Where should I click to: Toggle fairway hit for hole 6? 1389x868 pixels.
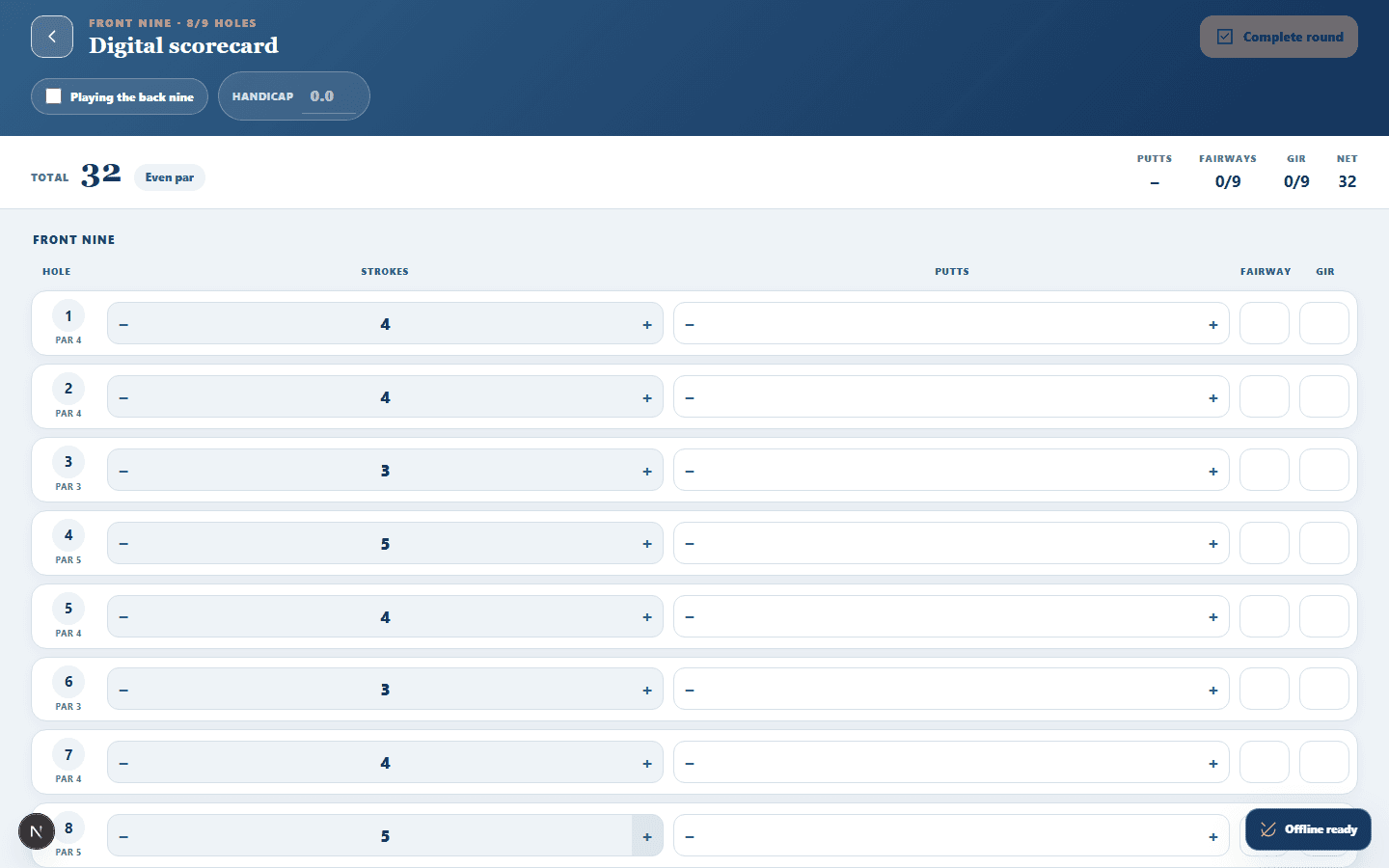1265,689
